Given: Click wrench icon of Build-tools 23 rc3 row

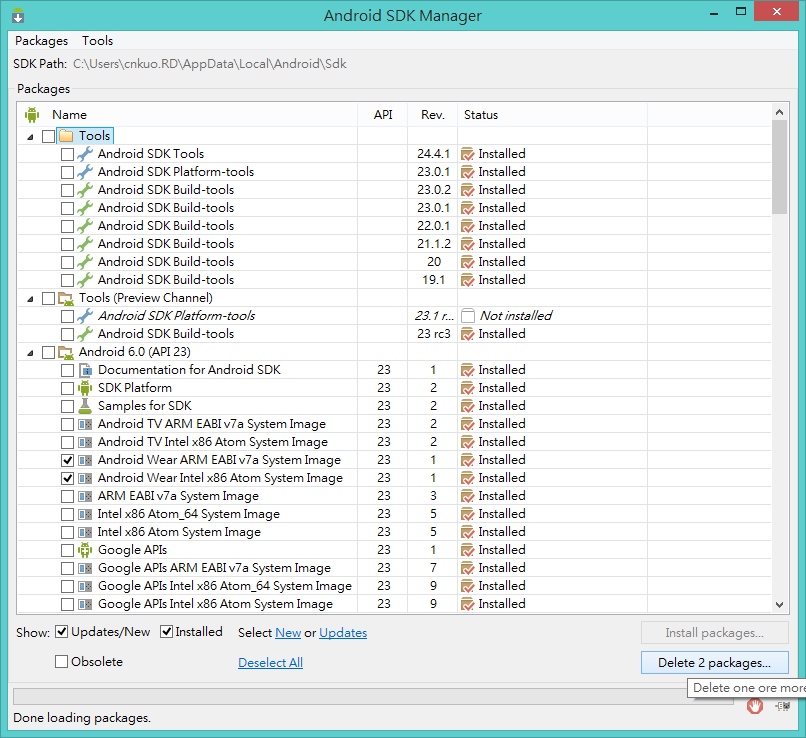Looking at the screenshot, I should point(85,334).
